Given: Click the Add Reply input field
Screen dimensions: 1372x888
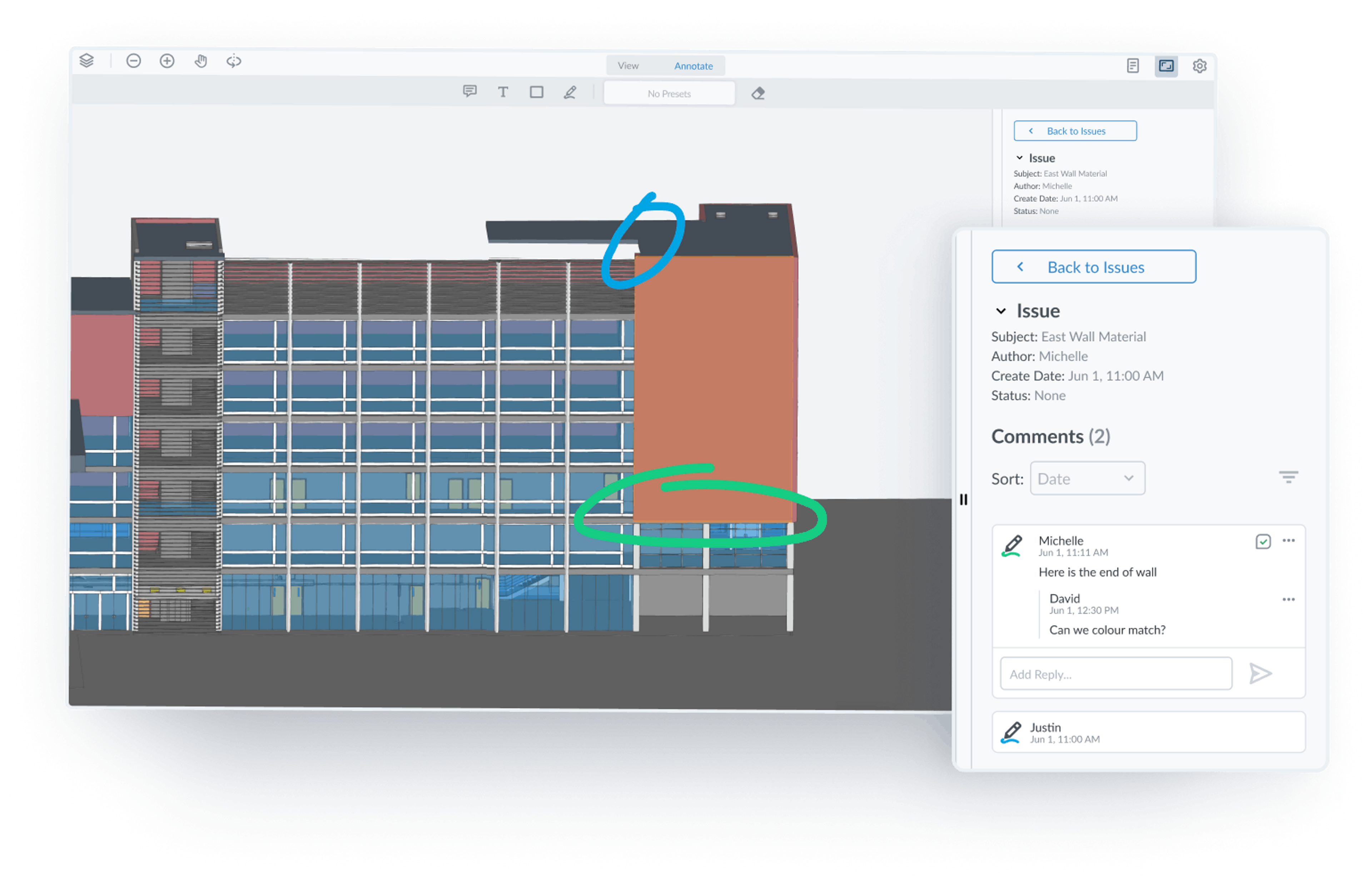Looking at the screenshot, I should [x=1115, y=674].
